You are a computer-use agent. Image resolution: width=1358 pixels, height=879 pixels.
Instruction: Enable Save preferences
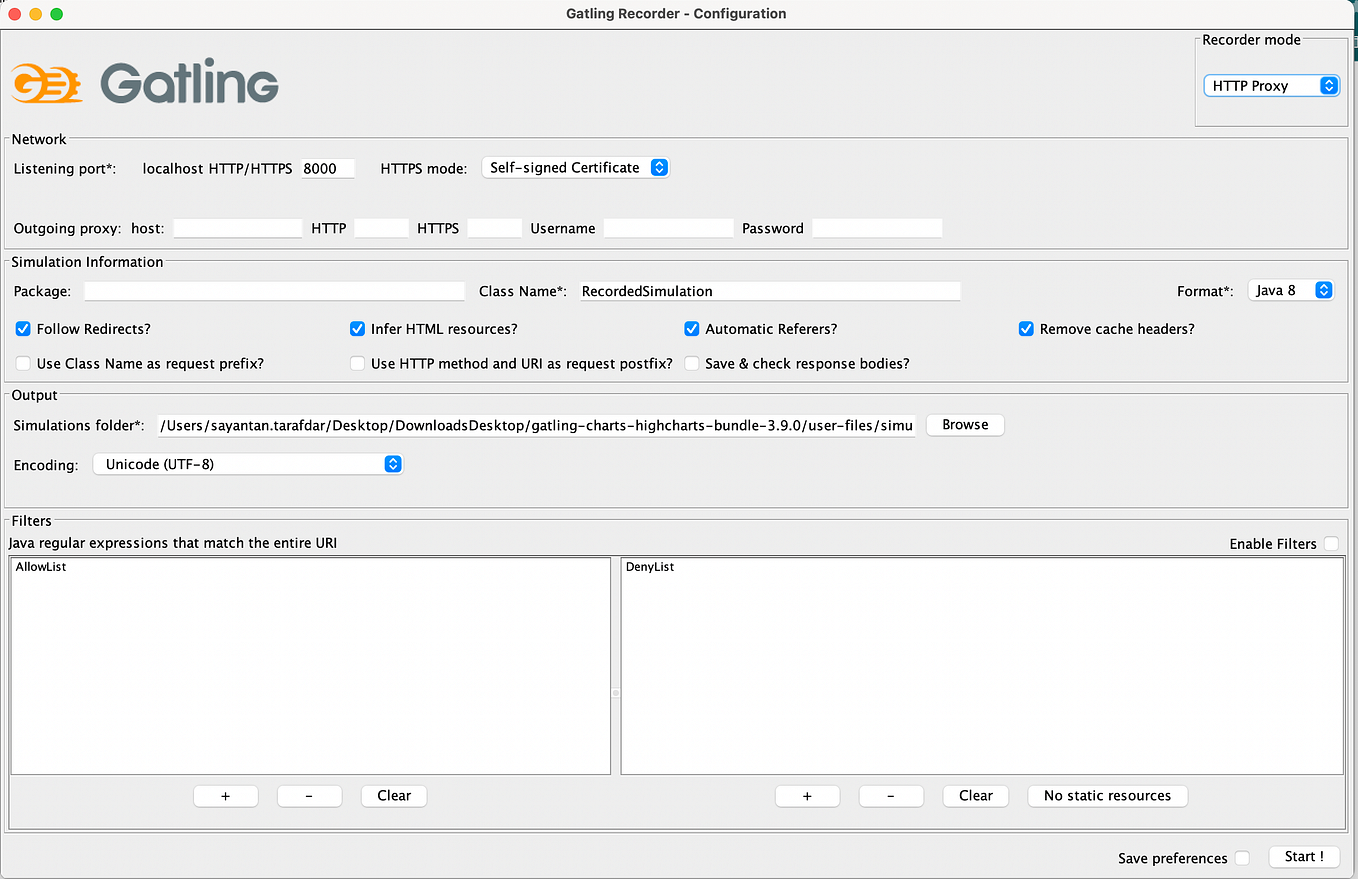1242,857
